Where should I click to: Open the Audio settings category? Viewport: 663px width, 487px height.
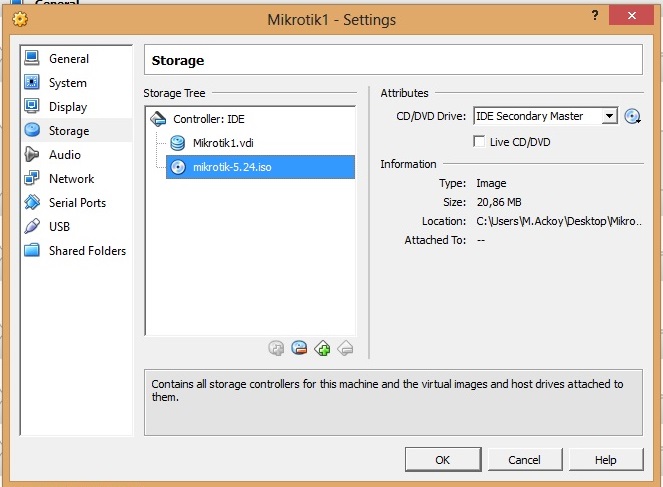77,154
